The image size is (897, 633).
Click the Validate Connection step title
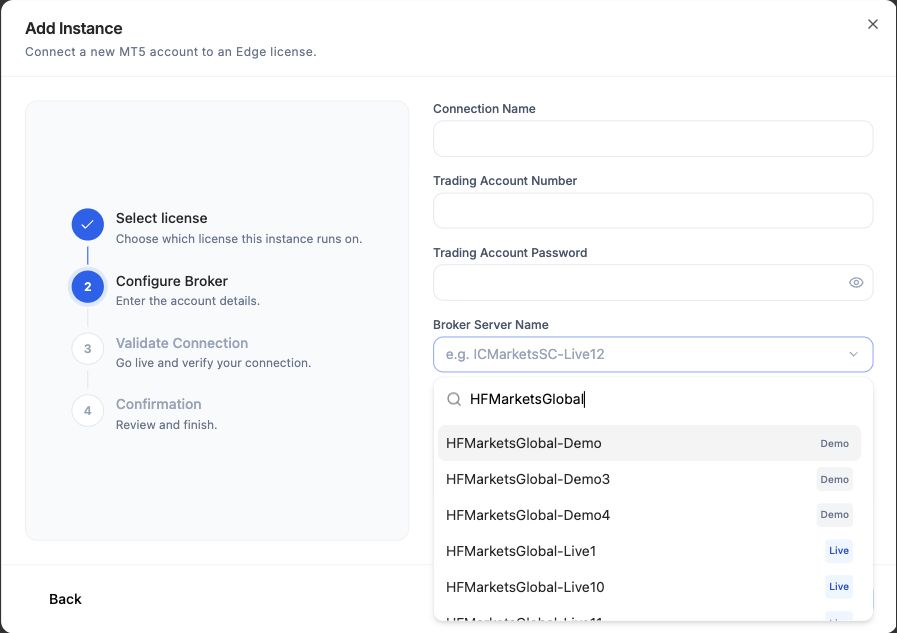click(182, 343)
